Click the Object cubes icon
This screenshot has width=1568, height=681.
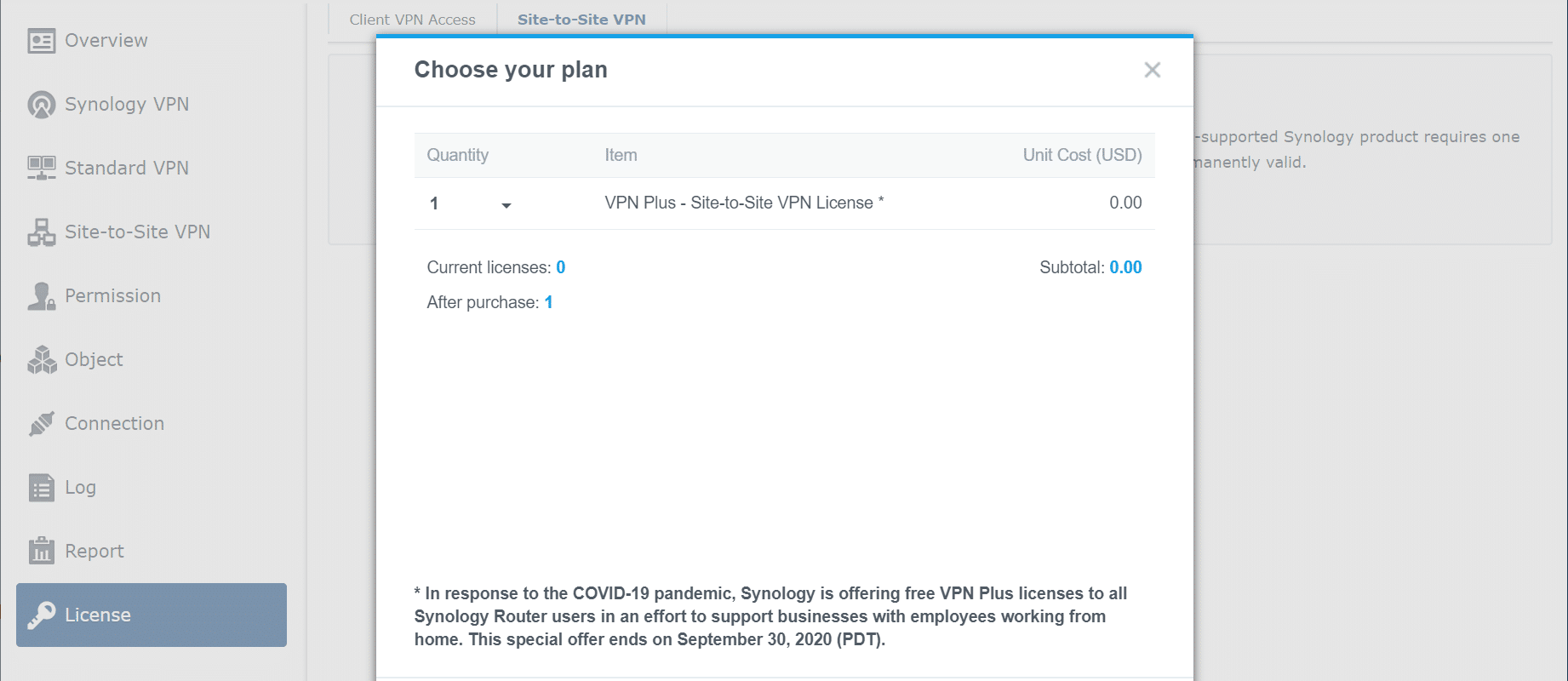pyautogui.click(x=41, y=360)
